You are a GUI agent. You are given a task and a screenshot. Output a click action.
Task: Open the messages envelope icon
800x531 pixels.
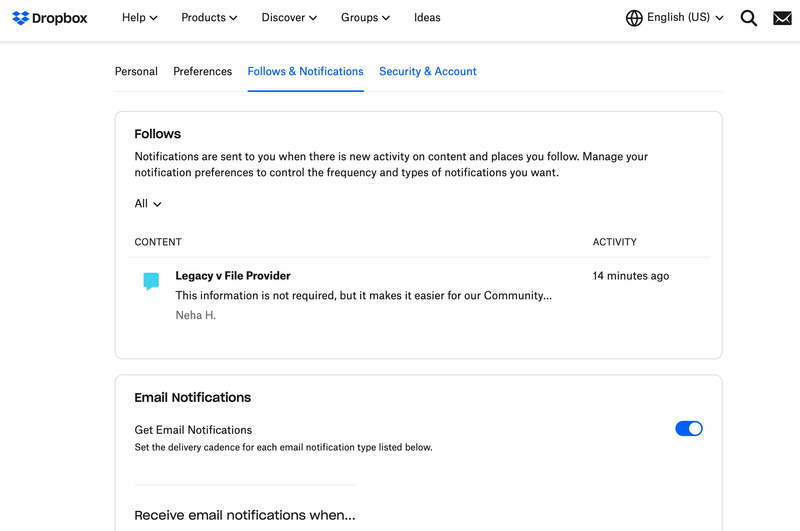(782, 18)
